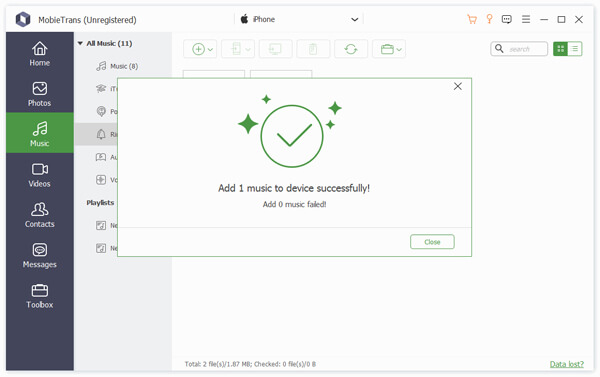Select the Ringtones bell category
The width and height of the screenshot is (600, 377).
[x=101, y=134]
